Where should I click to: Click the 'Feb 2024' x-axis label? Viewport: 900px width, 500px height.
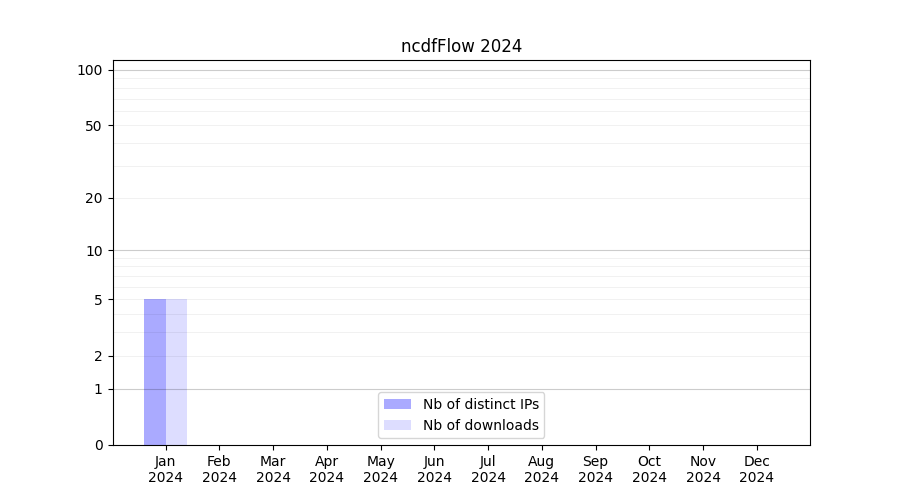pyautogui.click(x=219, y=469)
